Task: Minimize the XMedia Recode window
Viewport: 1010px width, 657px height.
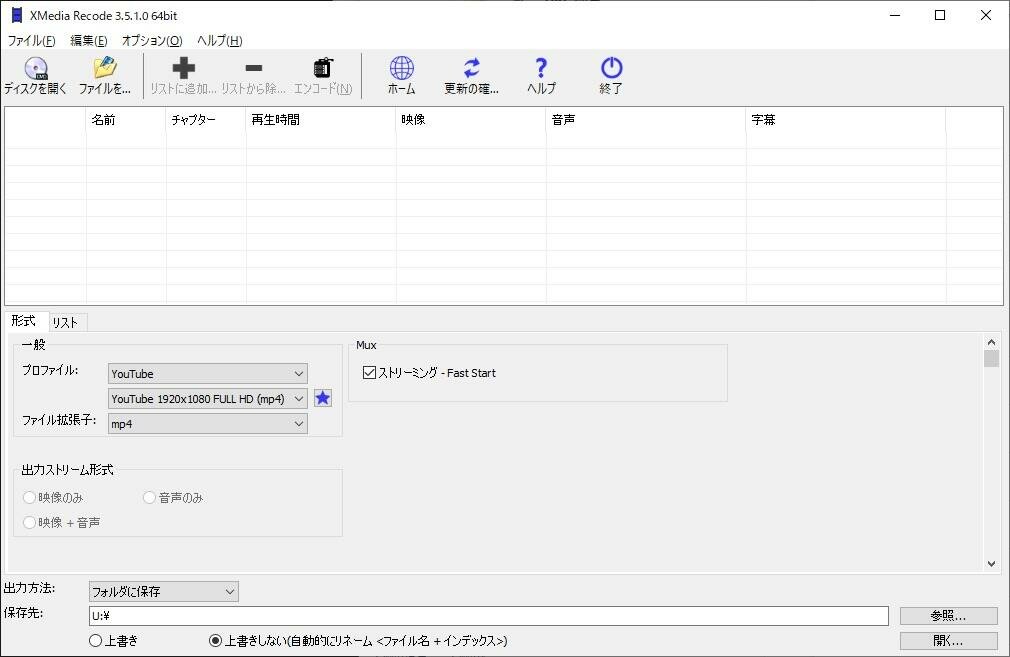Action: [895, 15]
